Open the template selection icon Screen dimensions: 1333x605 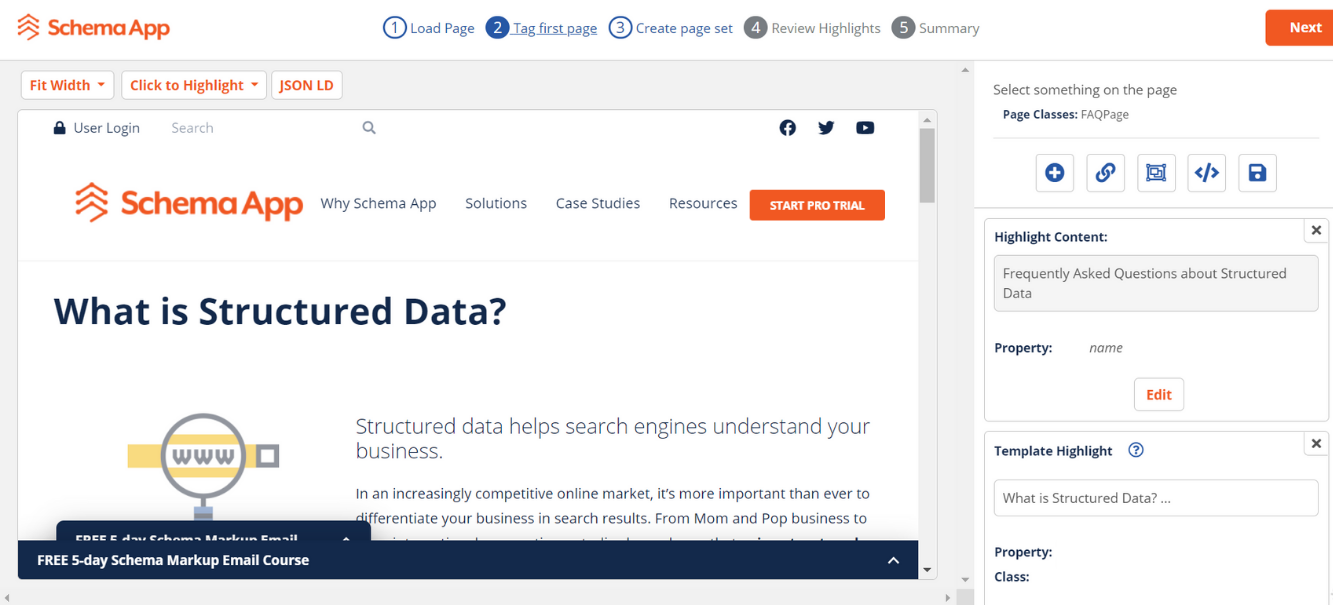click(x=1156, y=172)
